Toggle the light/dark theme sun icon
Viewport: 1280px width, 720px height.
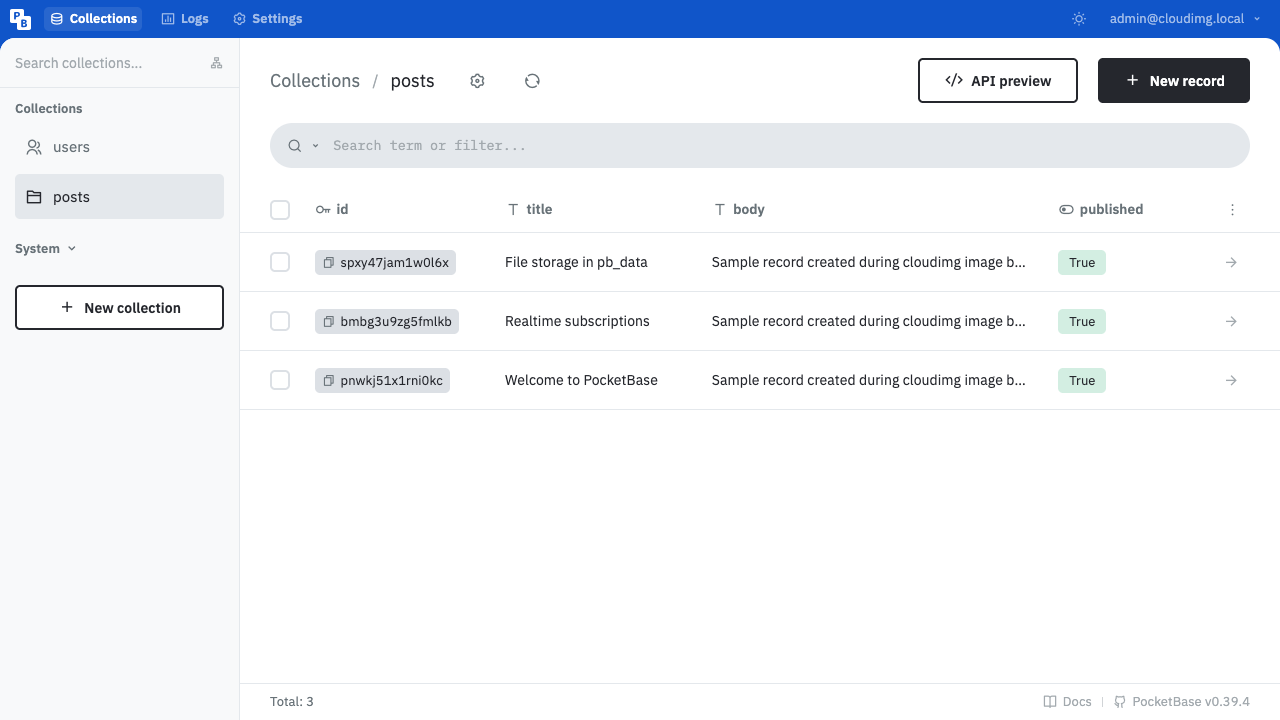pos(1078,19)
